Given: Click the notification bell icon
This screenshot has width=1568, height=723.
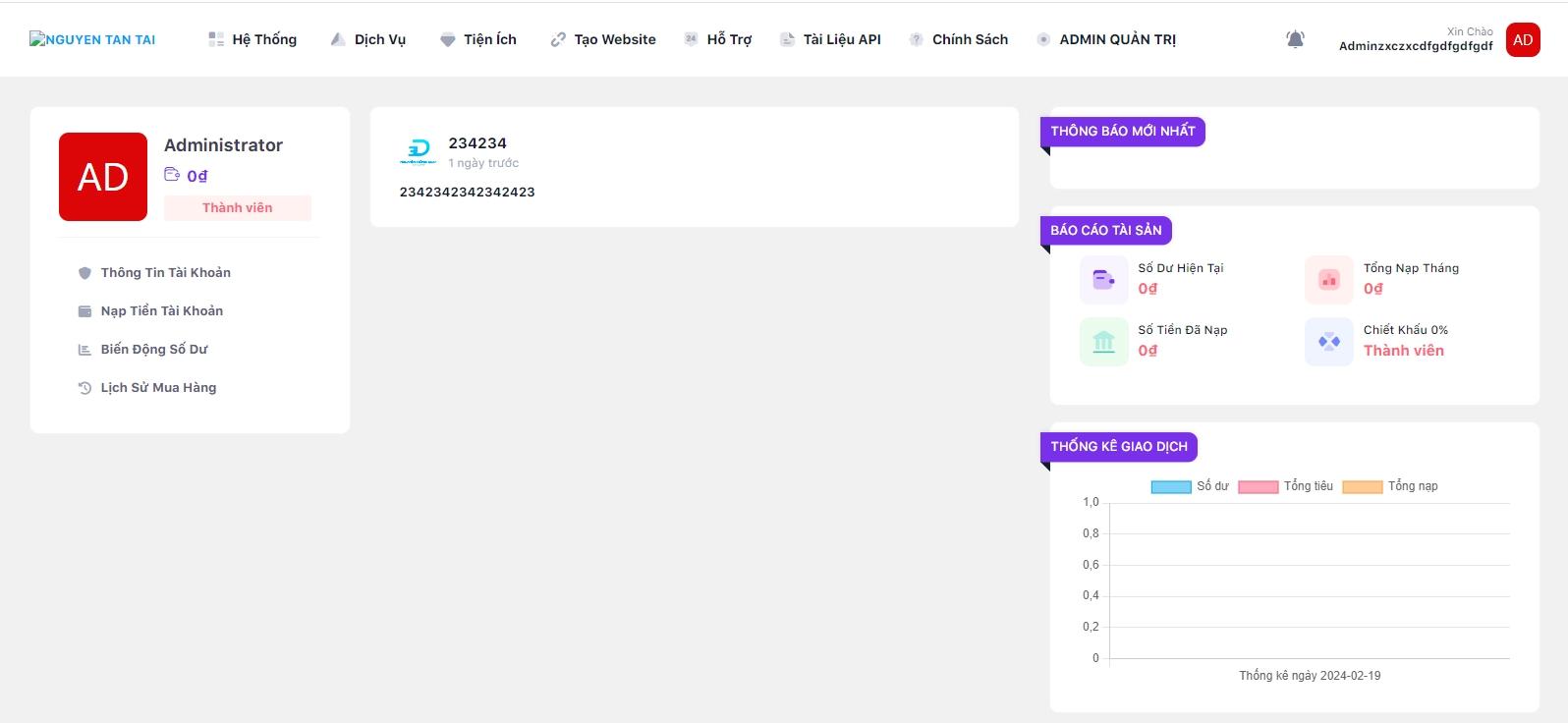Looking at the screenshot, I should [1295, 40].
